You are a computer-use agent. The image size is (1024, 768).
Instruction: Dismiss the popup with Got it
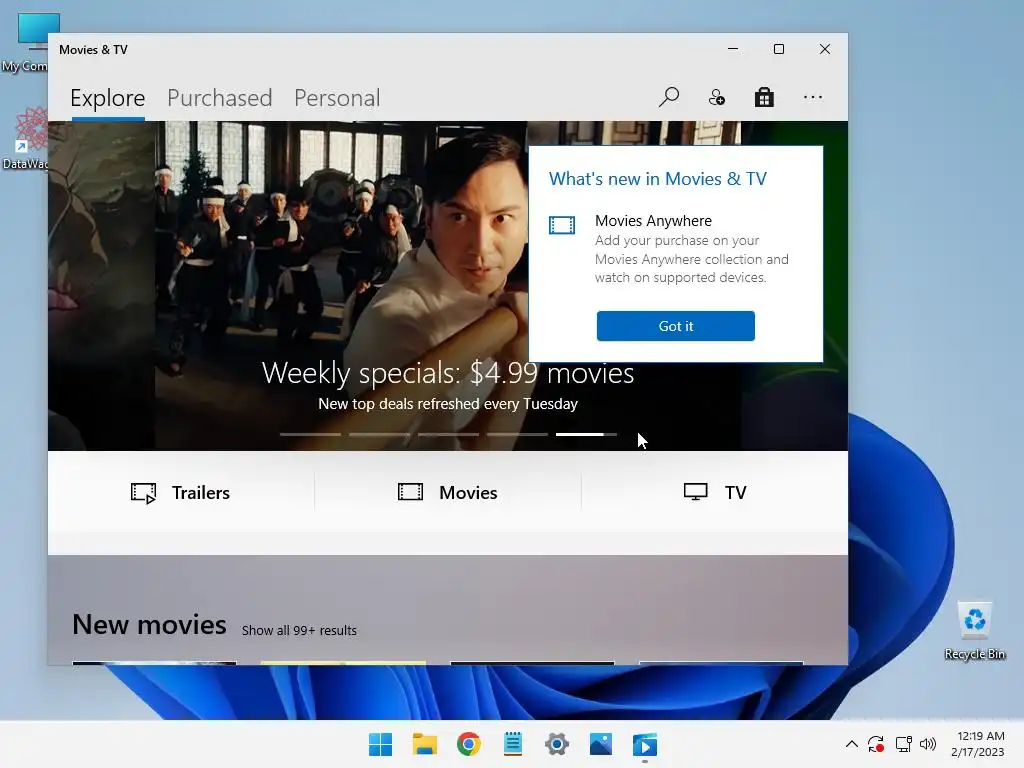tap(675, 326)
